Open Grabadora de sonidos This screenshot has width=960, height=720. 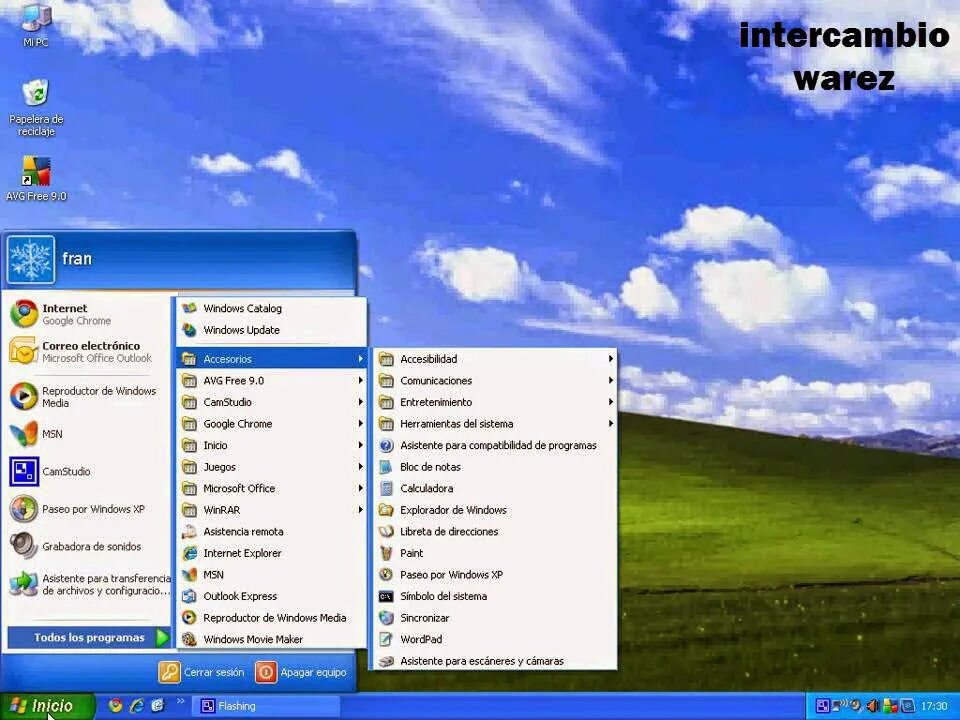(86, 546)
